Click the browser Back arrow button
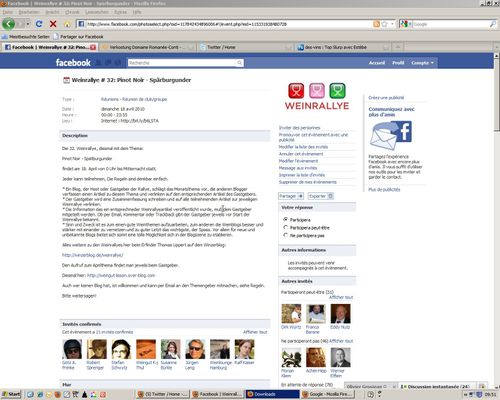The image size is (500, 400). pos(8,24)
